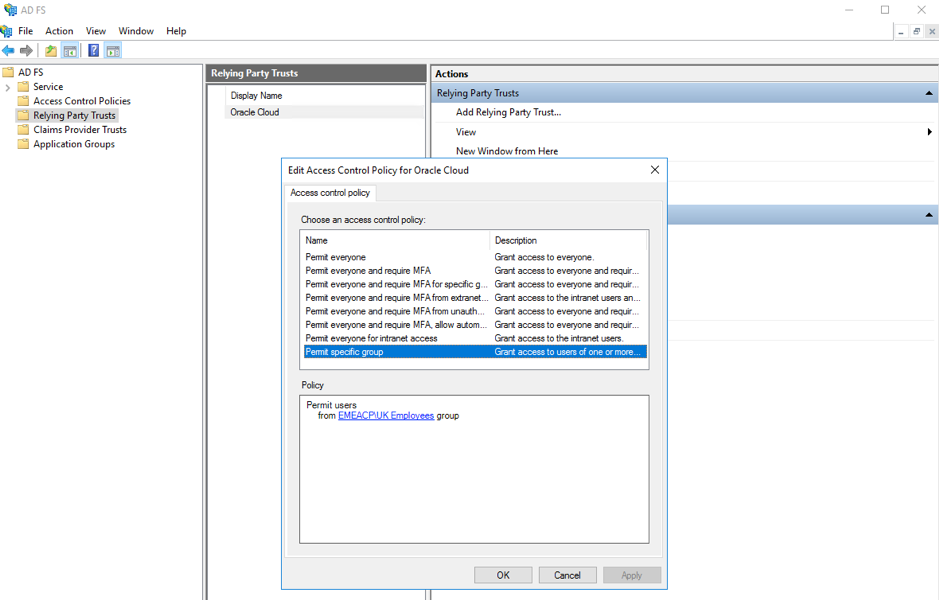Click the Claims Provider Trusts folder icon

pos(23,130)
